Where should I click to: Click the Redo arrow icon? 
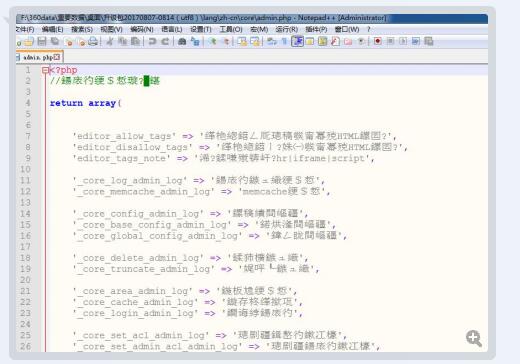click(165, 41)
